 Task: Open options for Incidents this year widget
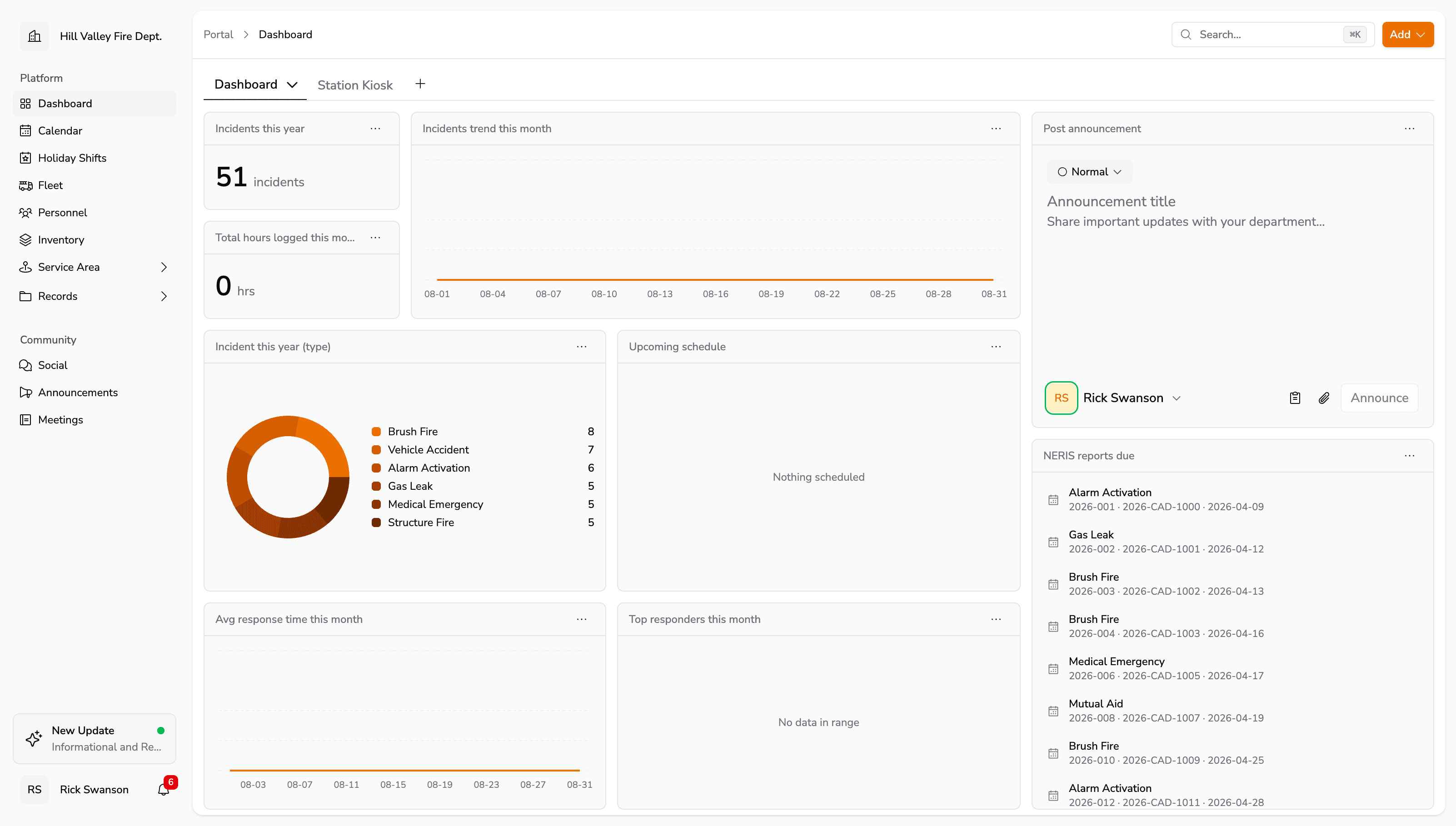click(375, 129)
